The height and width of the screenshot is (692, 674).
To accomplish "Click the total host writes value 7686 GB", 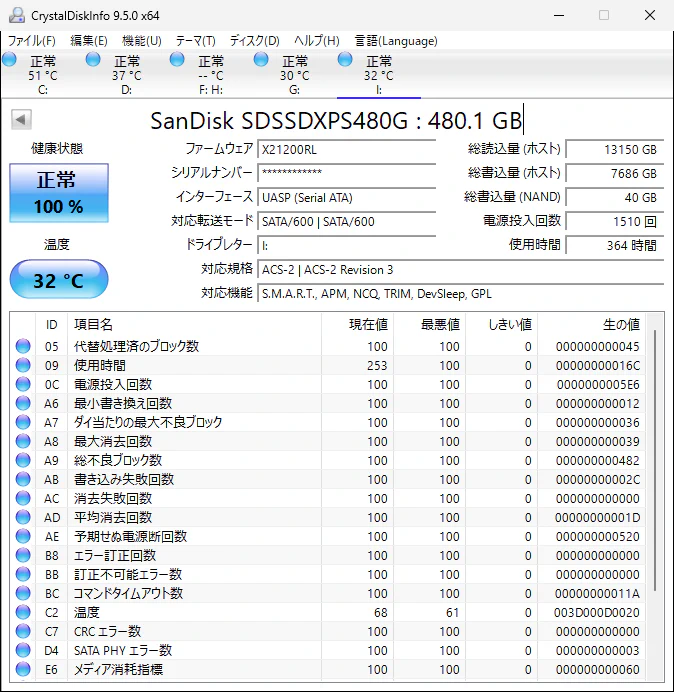I will [614, 173].
